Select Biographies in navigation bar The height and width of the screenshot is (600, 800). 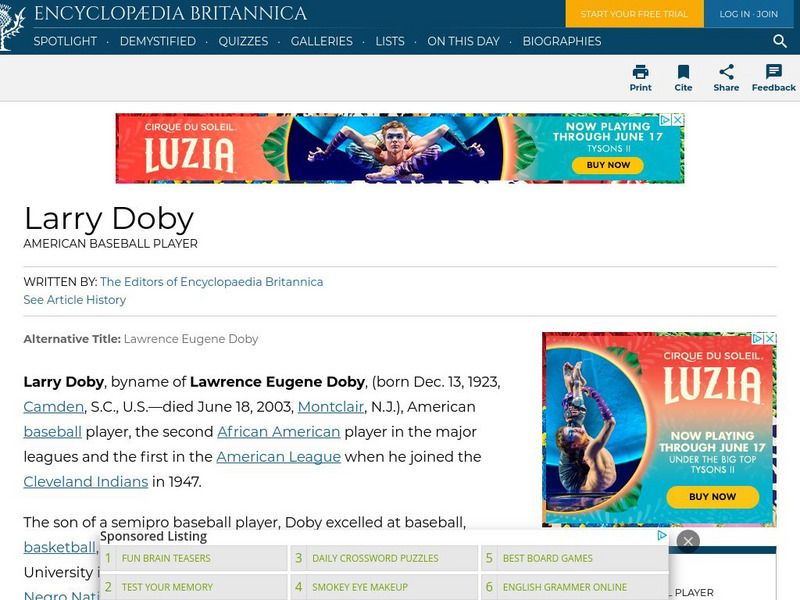pyautogui.click(x=562, y=41)
